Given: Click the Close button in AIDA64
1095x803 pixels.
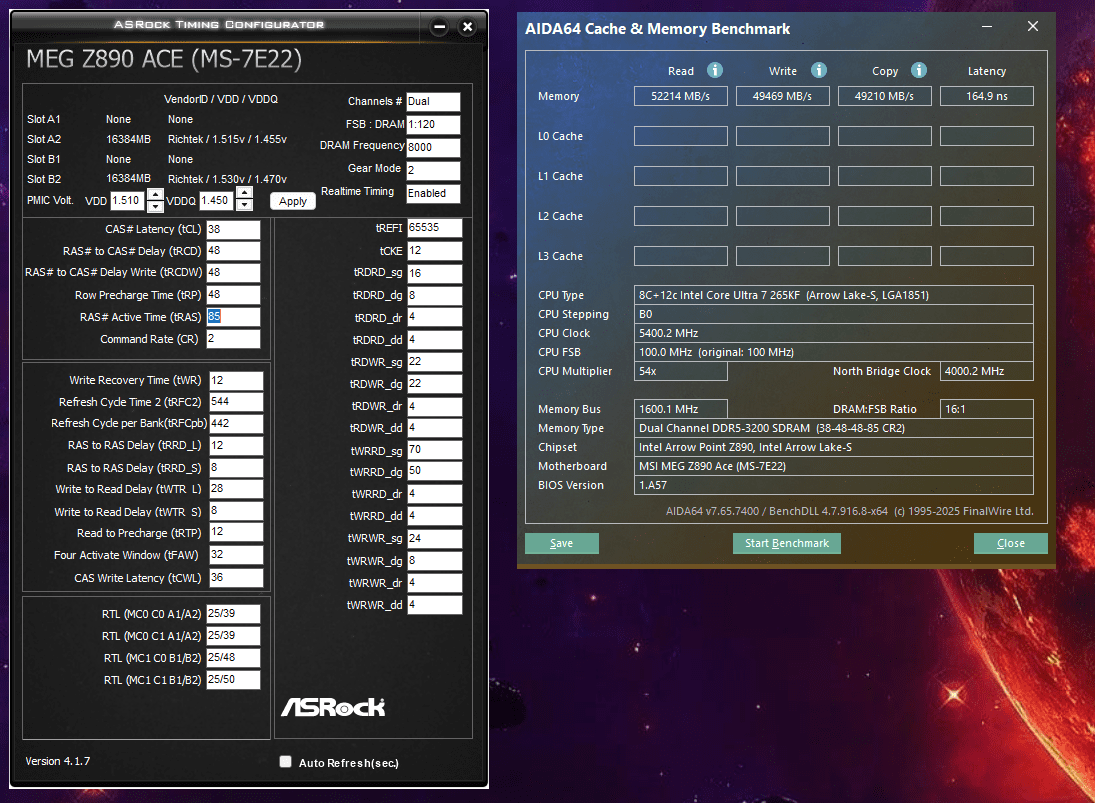Looking at the screenshot, I should click(x=1011, y=543).
